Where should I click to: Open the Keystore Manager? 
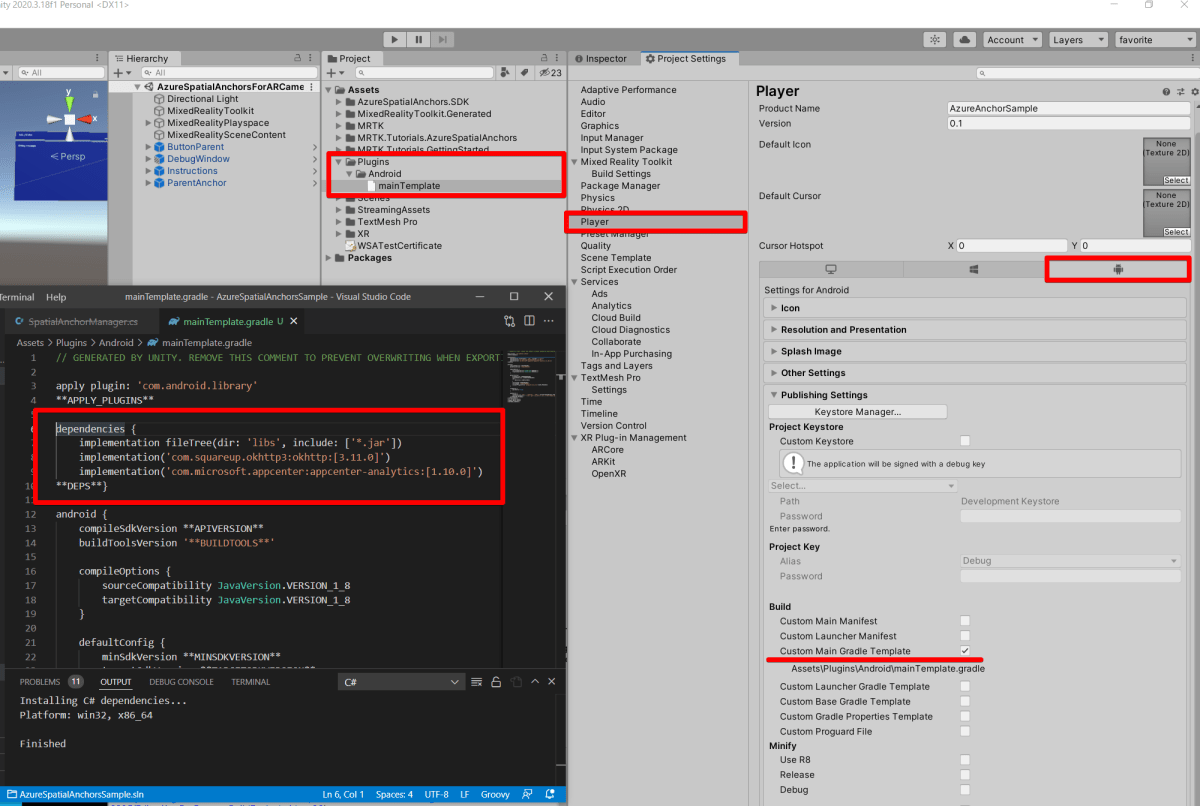(857, 411)
